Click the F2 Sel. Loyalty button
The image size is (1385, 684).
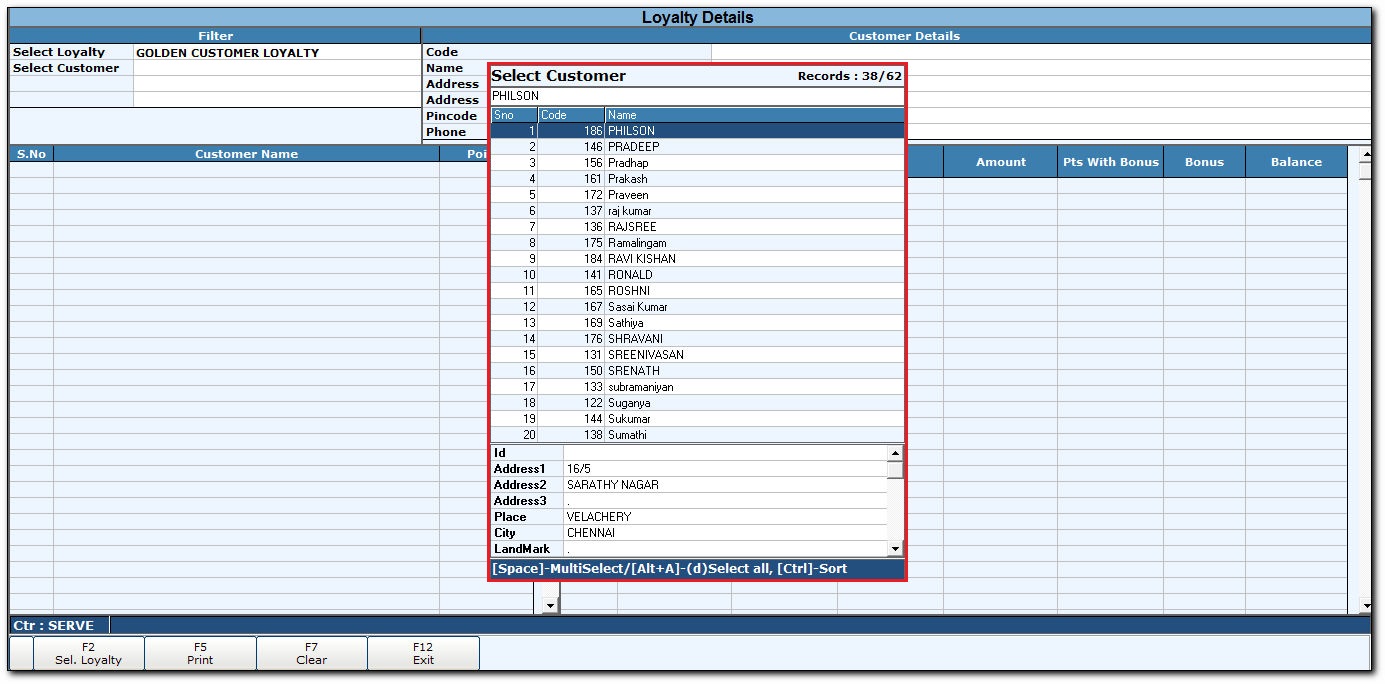[89, 653]
